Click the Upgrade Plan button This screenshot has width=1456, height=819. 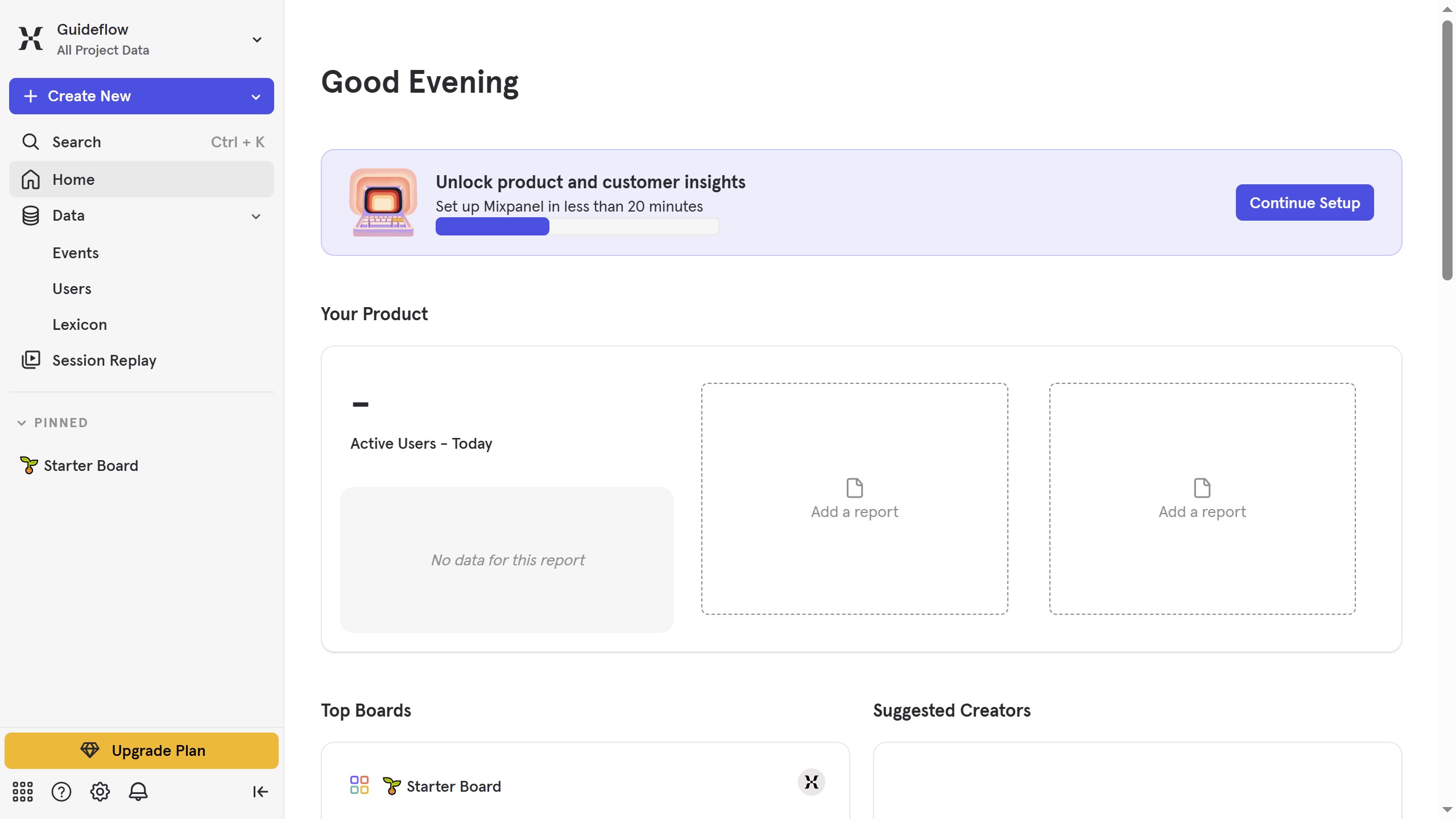click(x=142, y=751)
